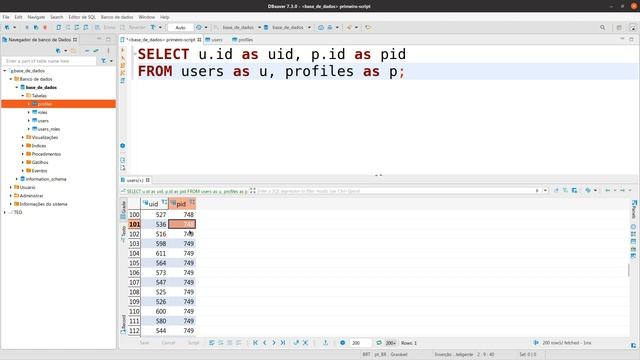Switch to the profiles editor tab
The image size is (640, 360).
pyautogui.click(x=242, y=40)
